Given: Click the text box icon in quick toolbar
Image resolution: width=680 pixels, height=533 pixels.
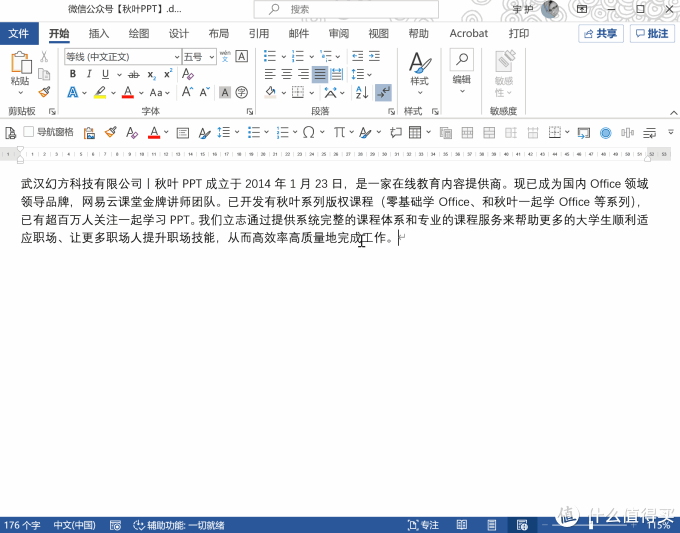Looking at the screenshot, I should [x=183, y=133].
